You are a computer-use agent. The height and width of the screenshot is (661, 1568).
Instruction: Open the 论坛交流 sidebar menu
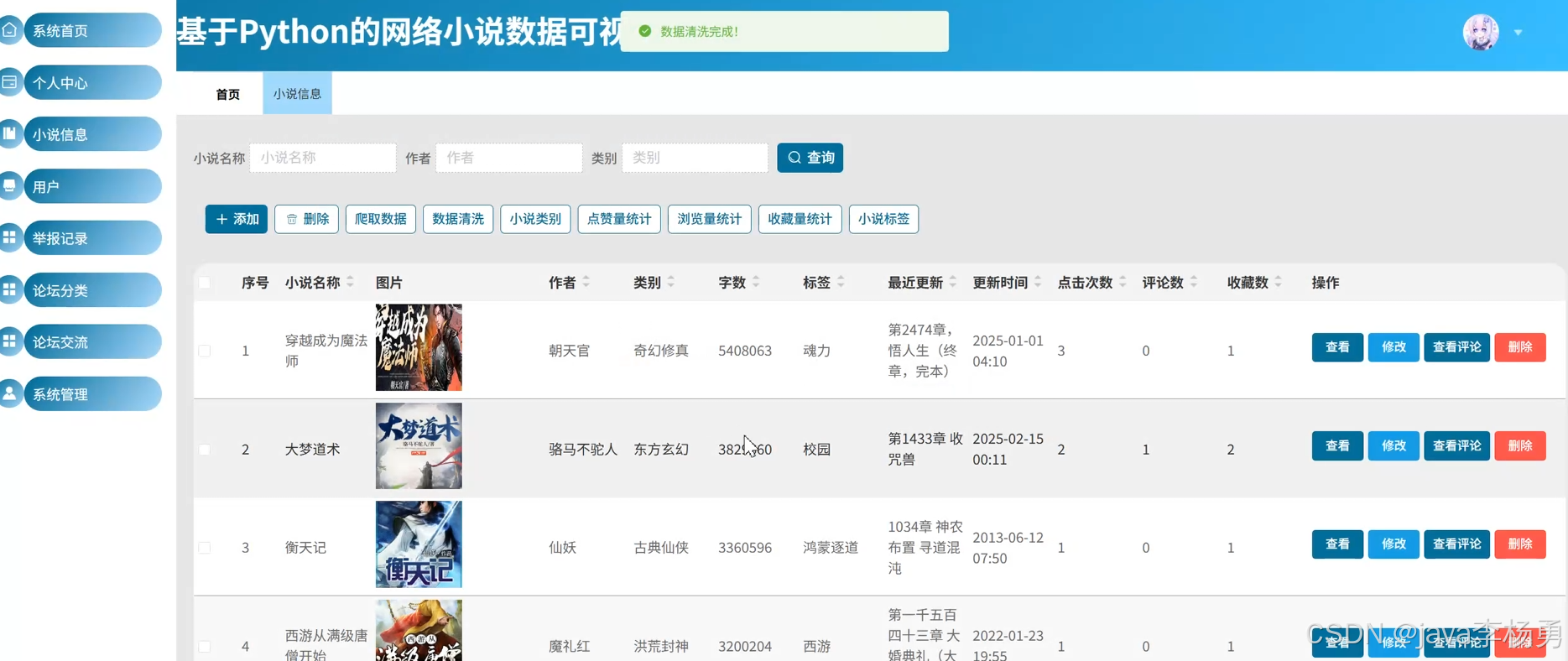tap(92, 342)
